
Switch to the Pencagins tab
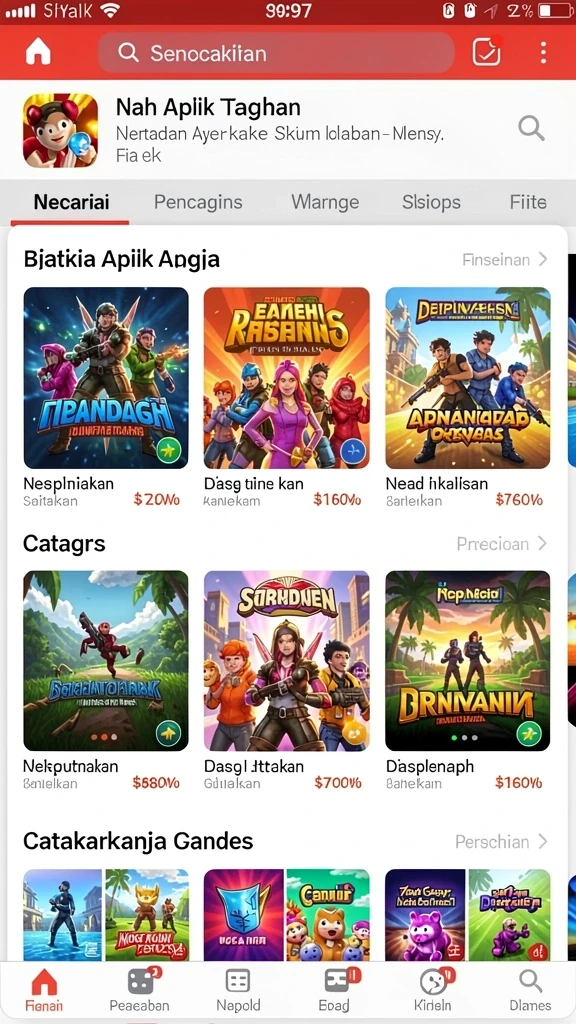[198, 202]
